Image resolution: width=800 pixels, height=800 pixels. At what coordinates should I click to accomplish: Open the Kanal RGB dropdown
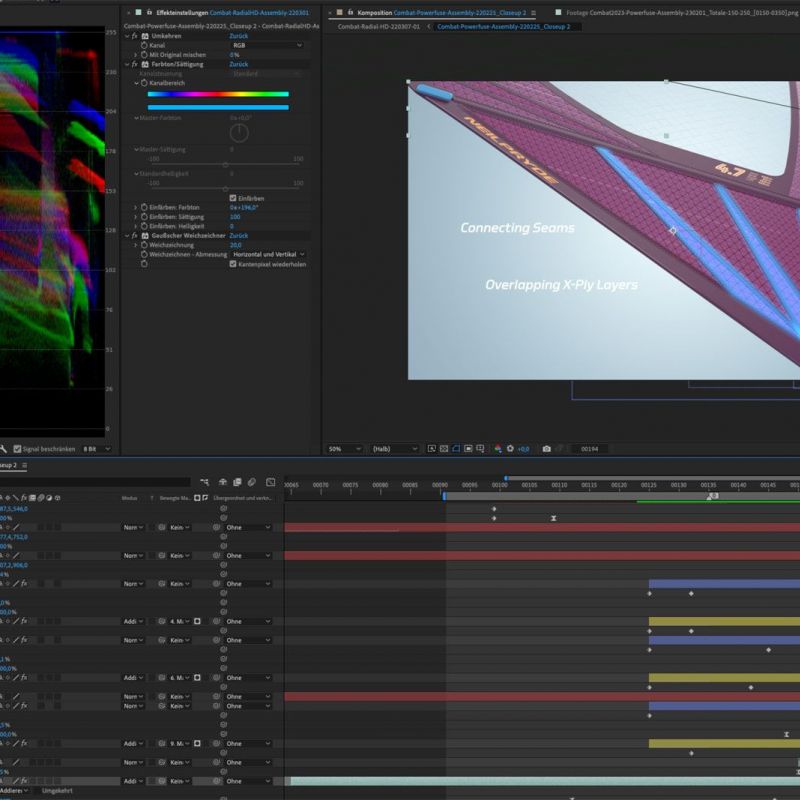(266, 45)
